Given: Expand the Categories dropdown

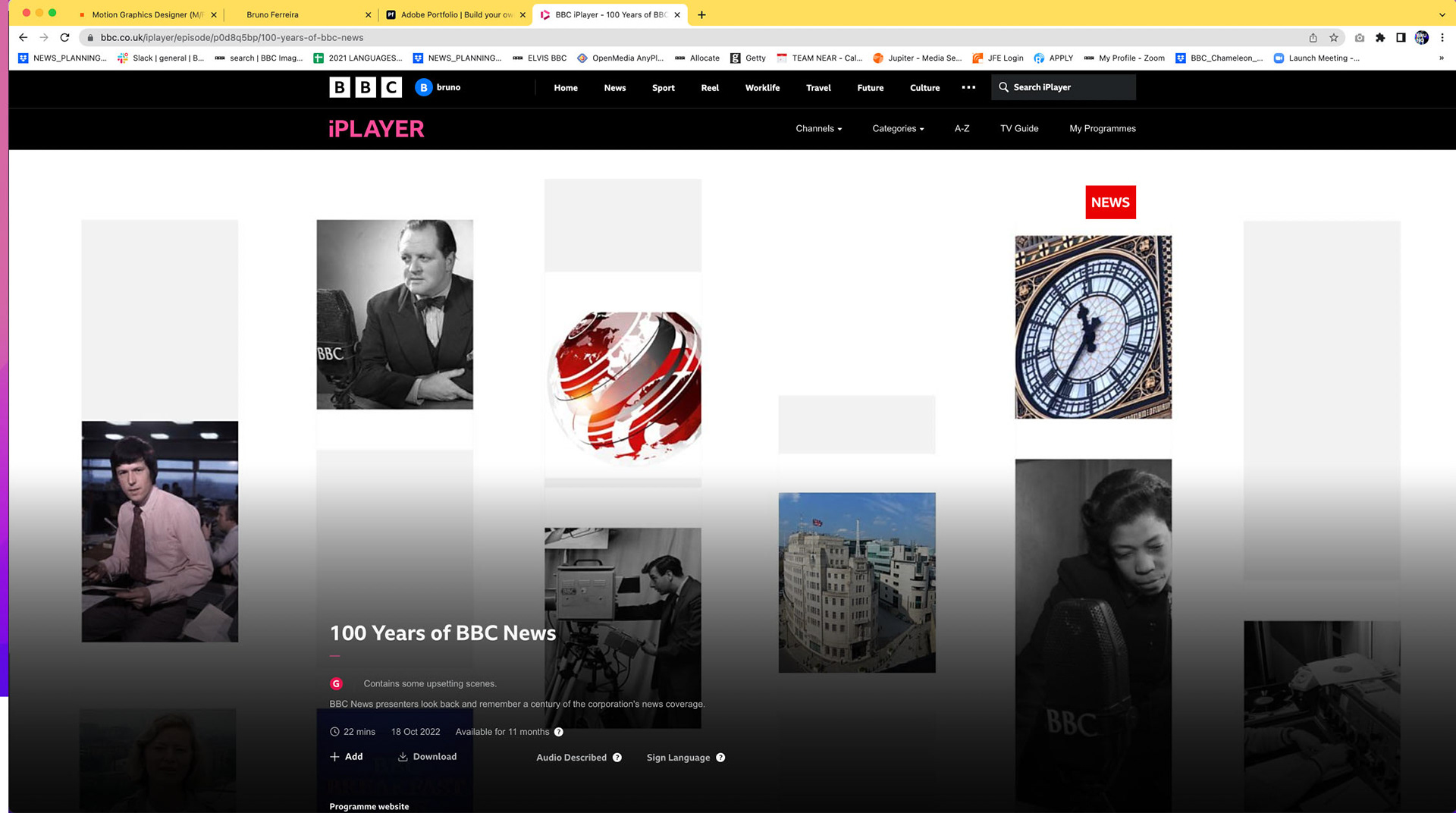Looking at the screenshot, I should pos(898,129).
